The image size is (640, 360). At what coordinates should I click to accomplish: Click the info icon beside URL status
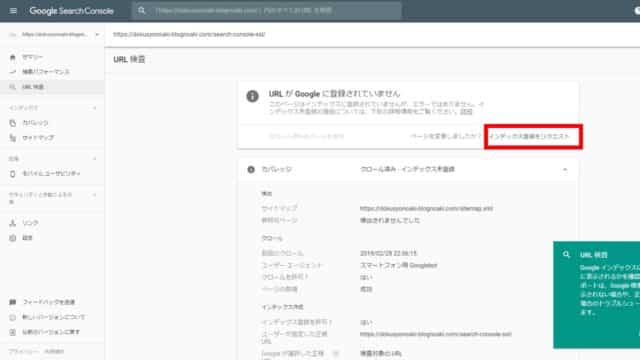252,96
